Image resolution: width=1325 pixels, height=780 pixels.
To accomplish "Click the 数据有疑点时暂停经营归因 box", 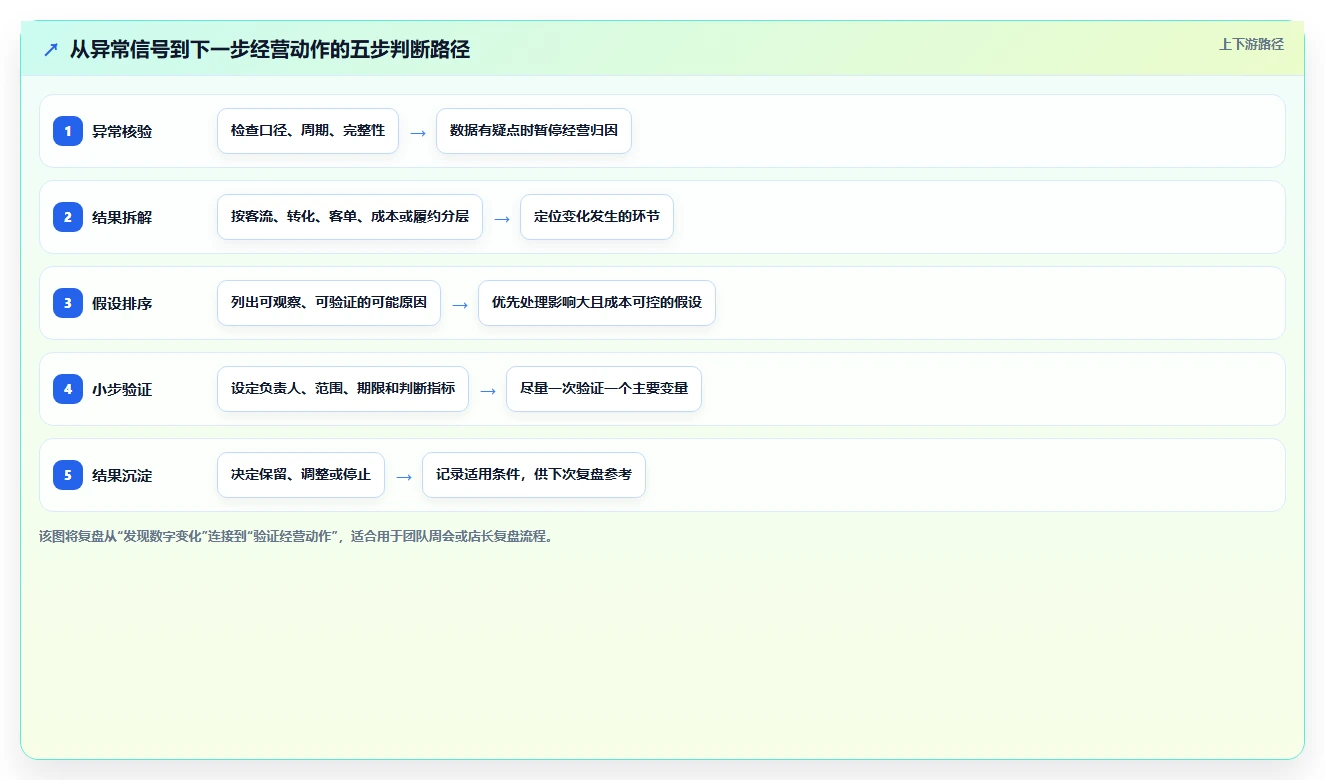I will click(x=534, y=131).
